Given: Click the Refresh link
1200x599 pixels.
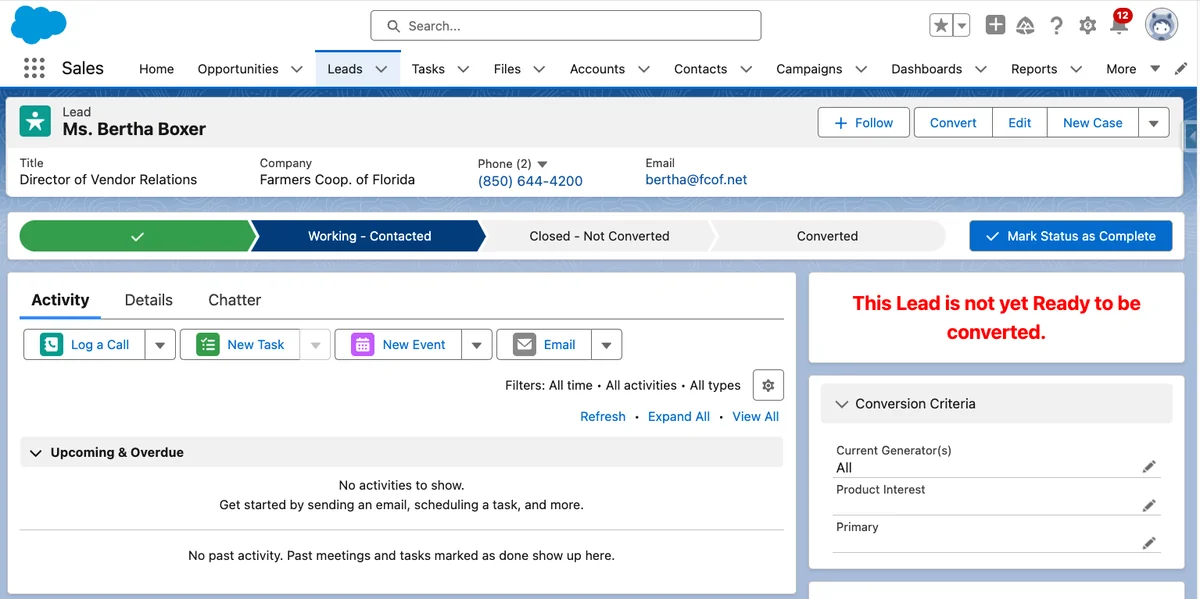Looking at the screenshot, I should pyautogui.click(x=603, y=417).
